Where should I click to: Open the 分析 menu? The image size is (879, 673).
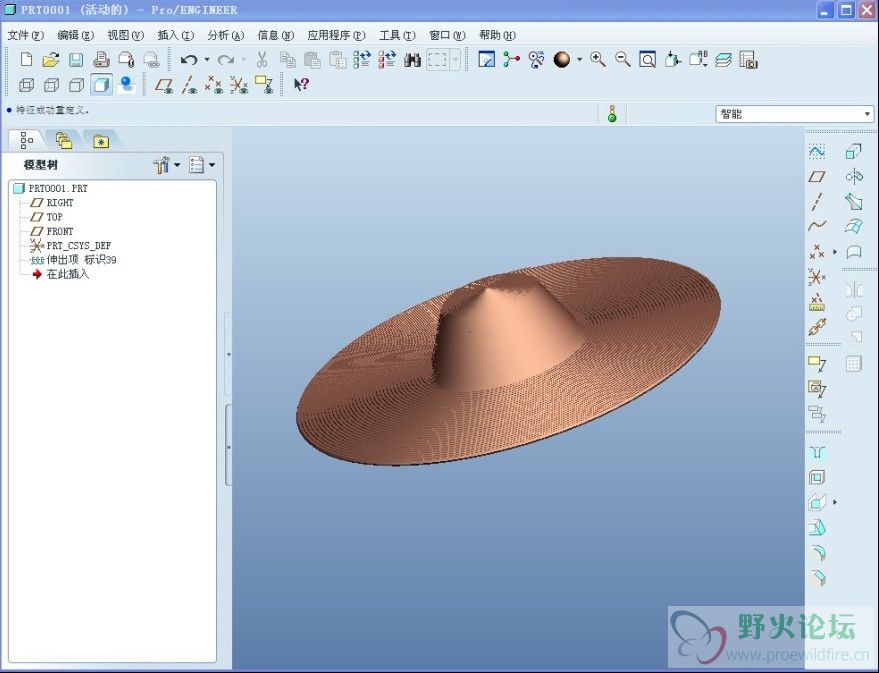click(225, 35)
